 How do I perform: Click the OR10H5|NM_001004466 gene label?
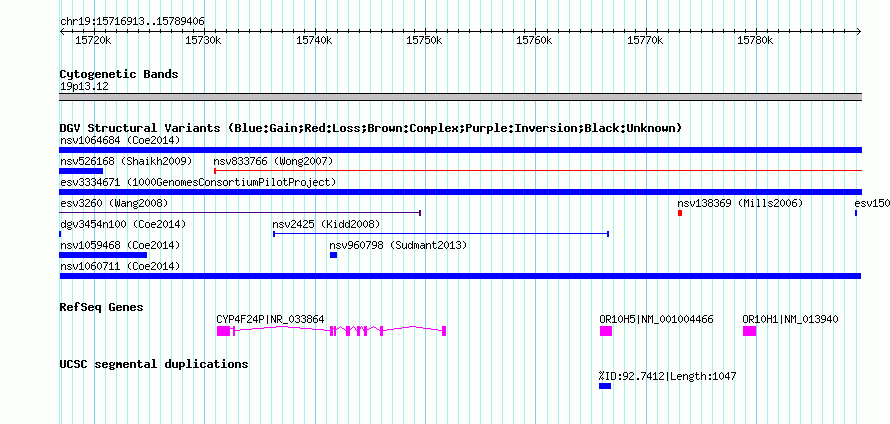click(656, 320)
